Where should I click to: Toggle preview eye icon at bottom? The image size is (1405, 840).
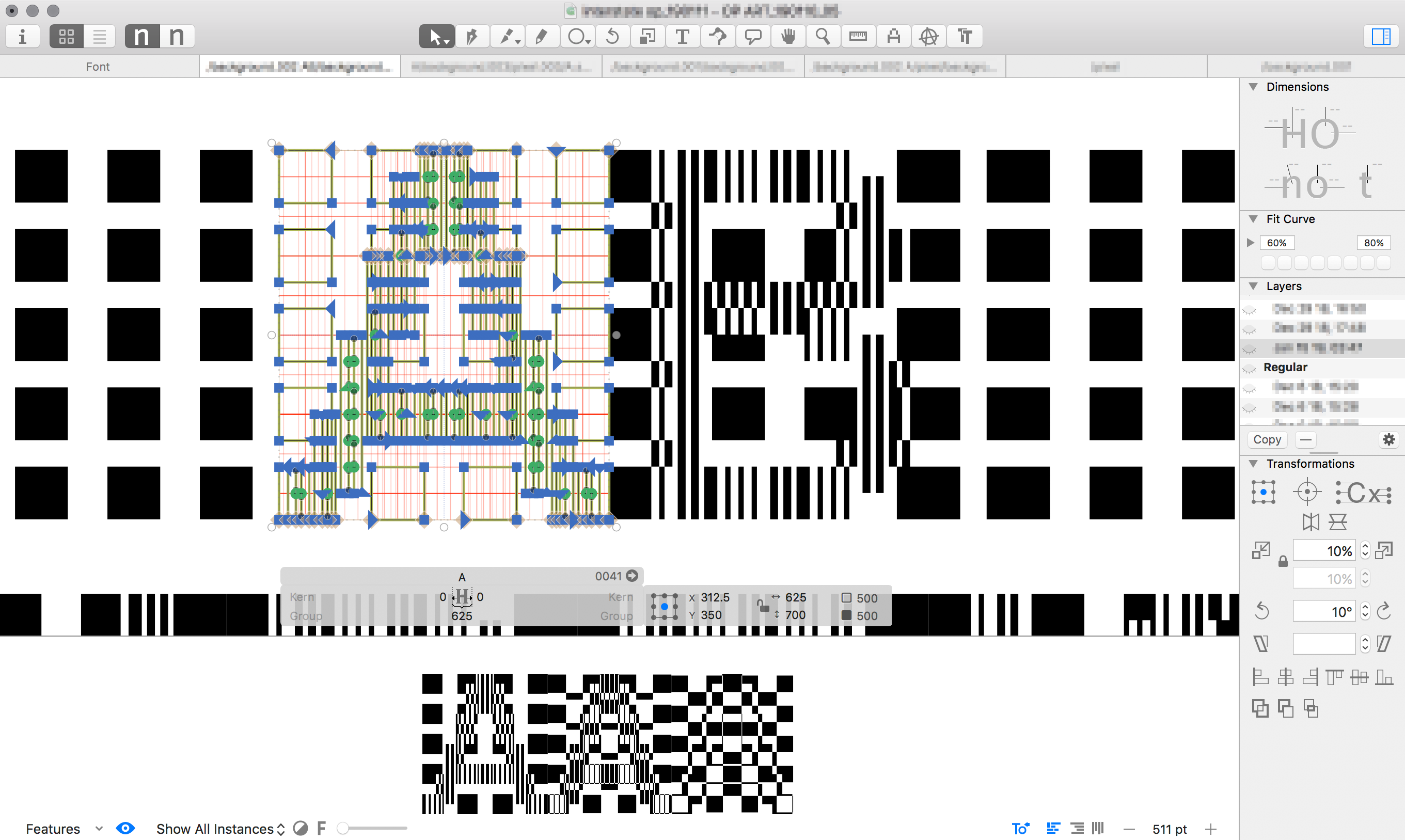tap(125, 829)
